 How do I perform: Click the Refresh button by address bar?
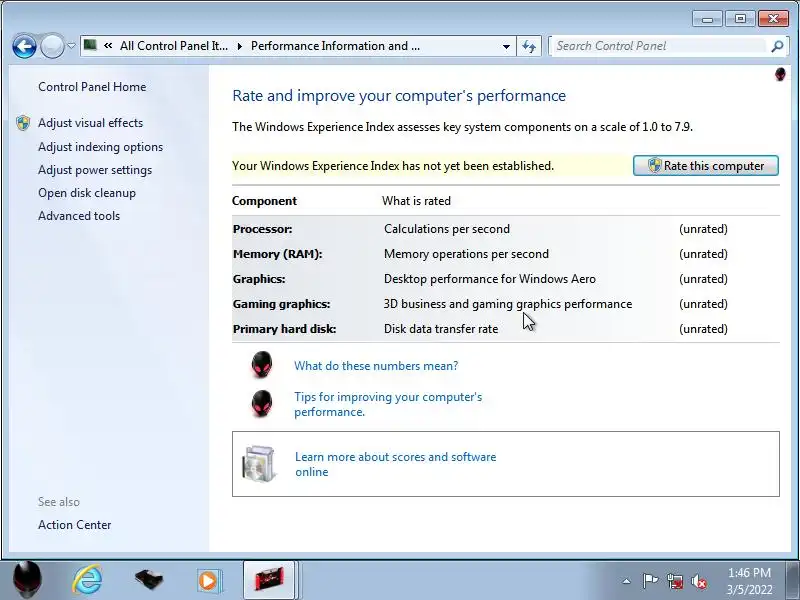click(529, 46)
